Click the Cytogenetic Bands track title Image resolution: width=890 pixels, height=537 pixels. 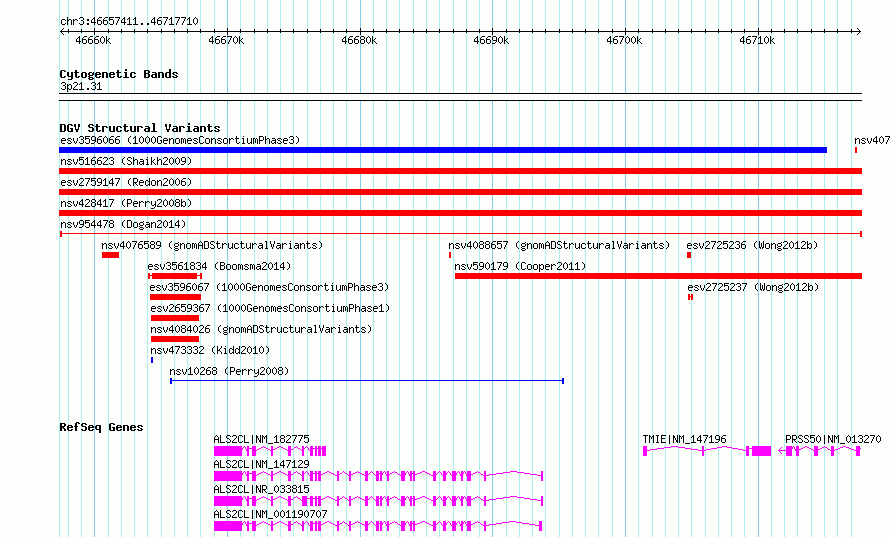pos(119,74)
